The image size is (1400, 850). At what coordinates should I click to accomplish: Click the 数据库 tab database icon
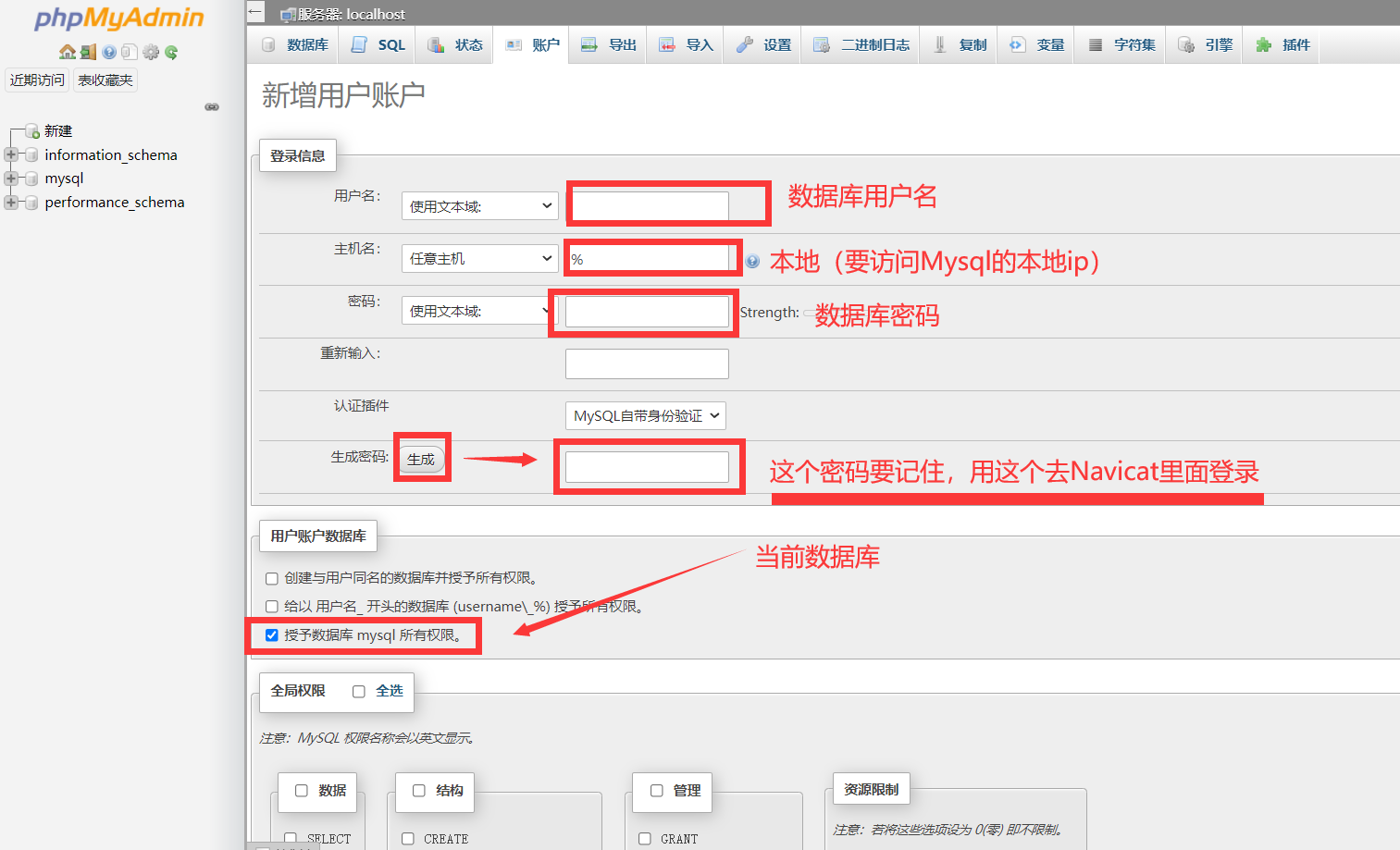(269, 44)
